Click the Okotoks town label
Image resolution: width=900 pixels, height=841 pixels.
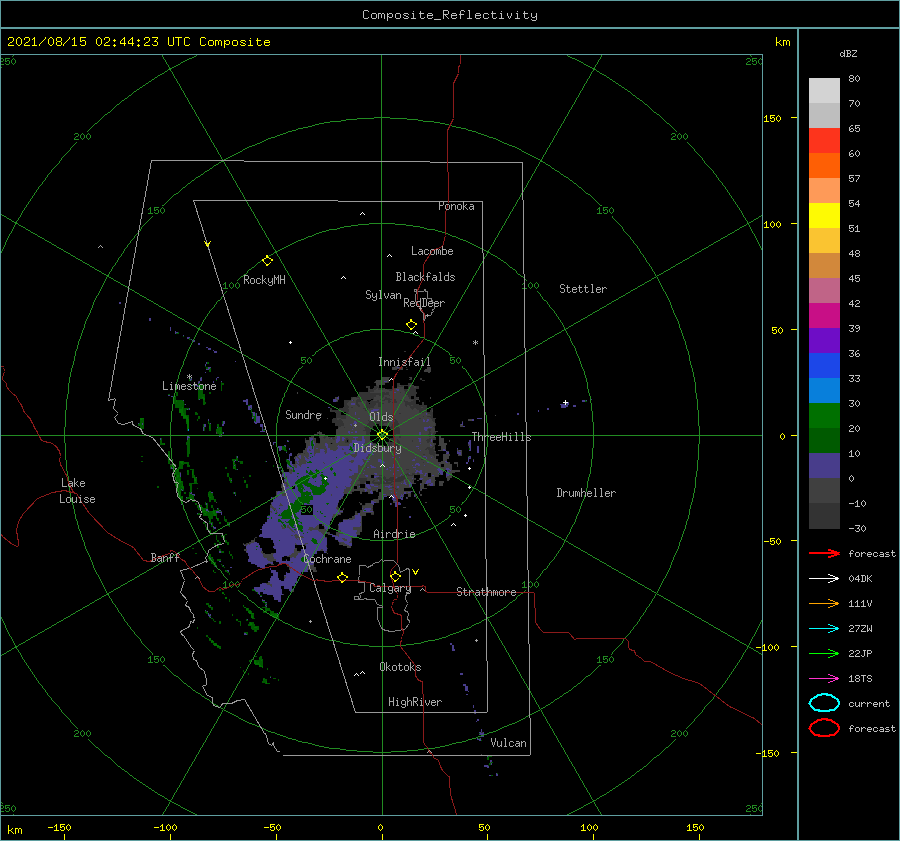pyautogui.click(x=400, y=667)
